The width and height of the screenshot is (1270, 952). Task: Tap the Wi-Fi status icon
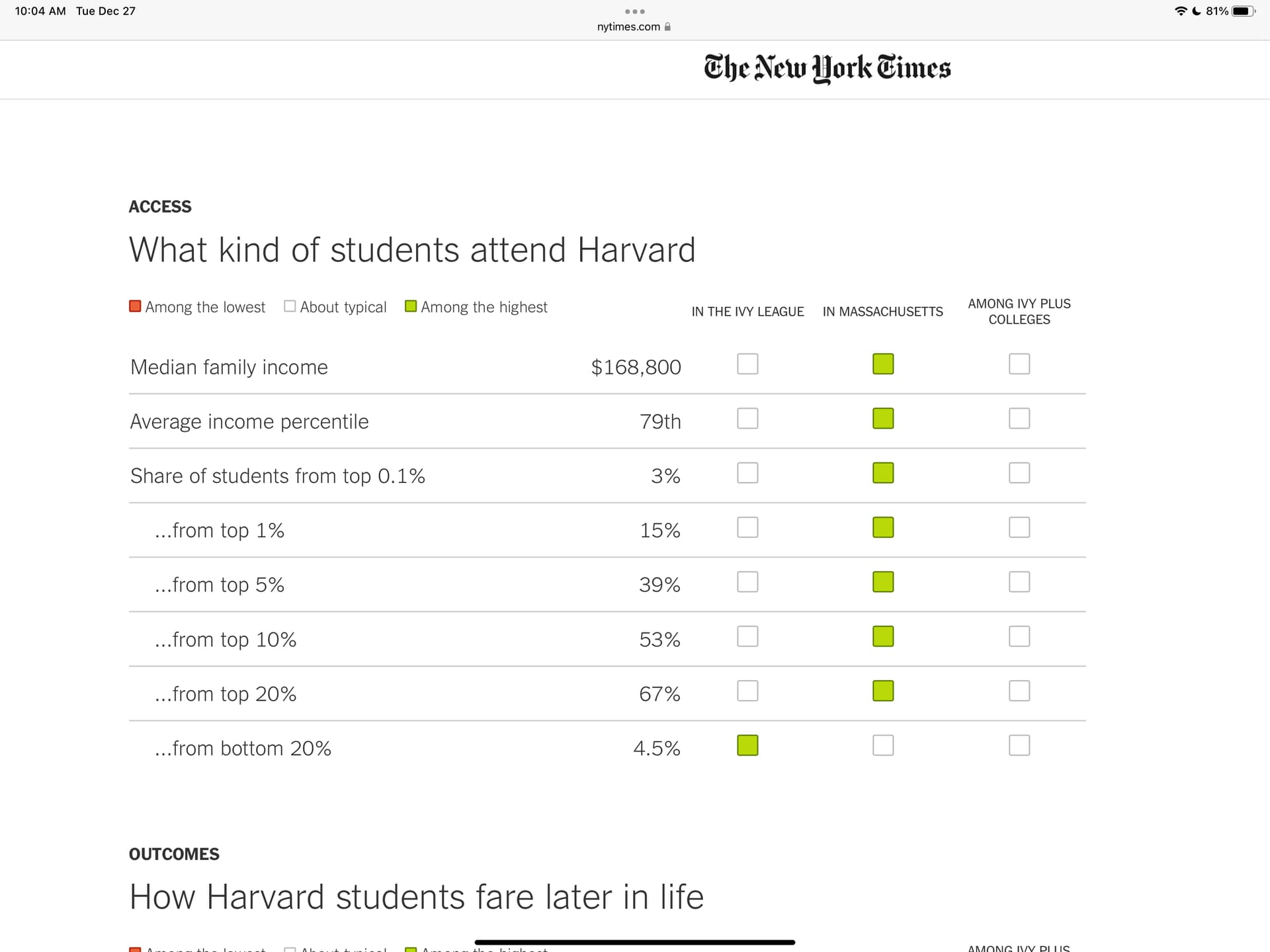[1180, 11]
